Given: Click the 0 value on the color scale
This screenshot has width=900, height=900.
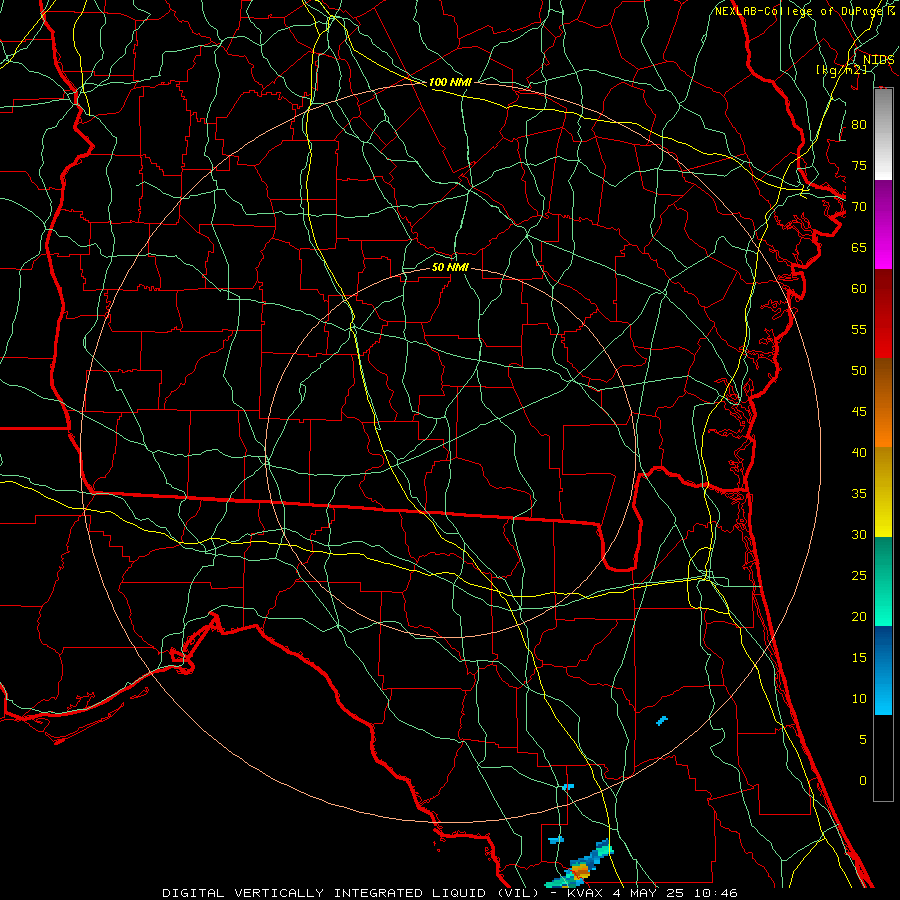Looking at the screenshot, I should coord(863,781).
